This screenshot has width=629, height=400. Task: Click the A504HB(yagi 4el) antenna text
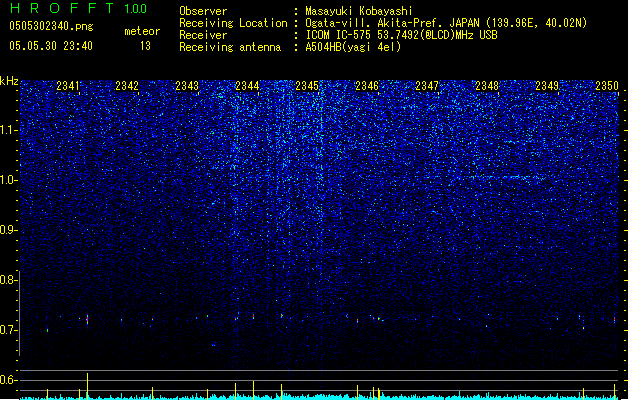353,47
